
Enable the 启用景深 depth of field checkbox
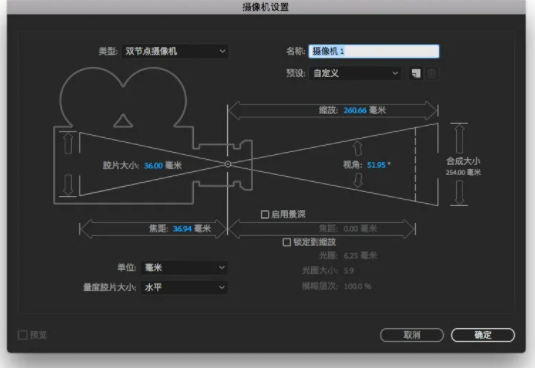coord(265,215)
